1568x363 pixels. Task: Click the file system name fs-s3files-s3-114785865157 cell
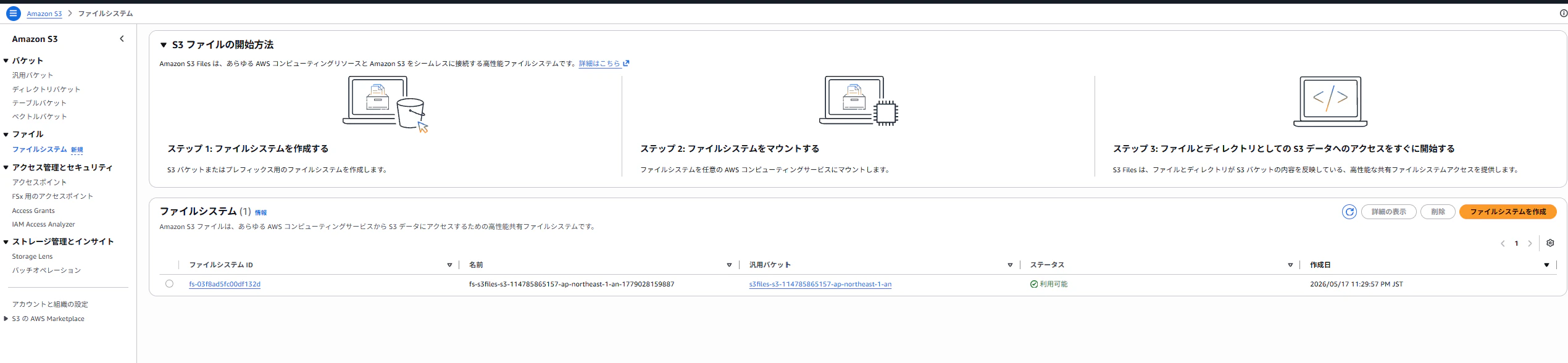(x=572, y=285)
